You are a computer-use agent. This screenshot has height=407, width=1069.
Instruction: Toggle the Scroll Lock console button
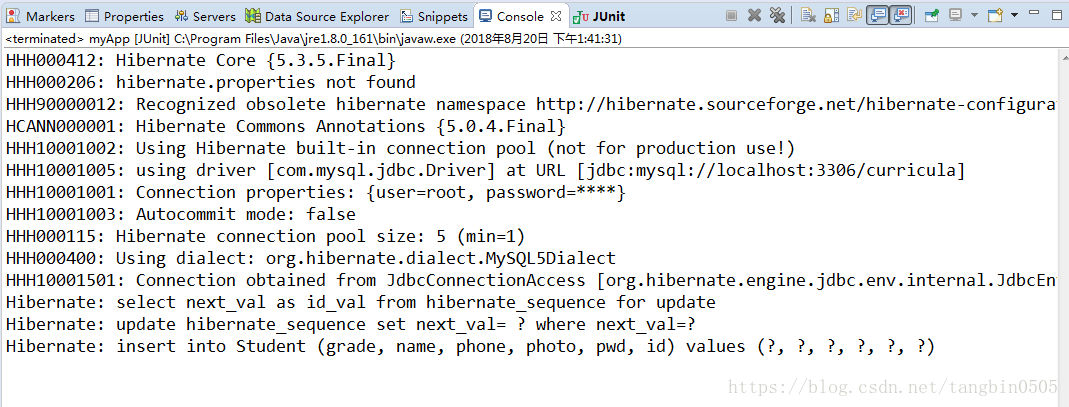click(x=832, y=16)
